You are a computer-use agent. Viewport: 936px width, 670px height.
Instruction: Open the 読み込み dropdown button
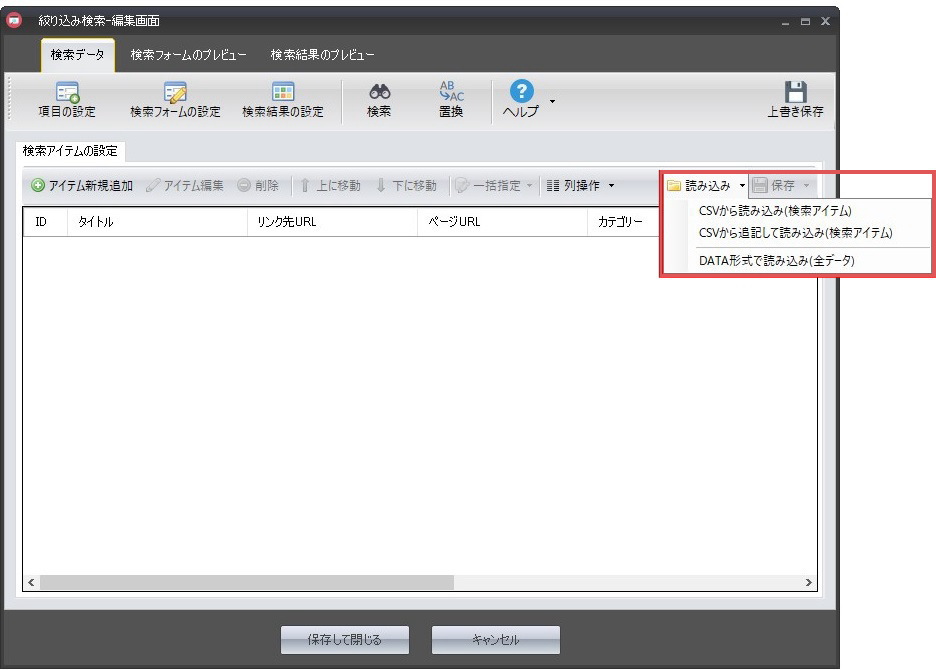707,186
